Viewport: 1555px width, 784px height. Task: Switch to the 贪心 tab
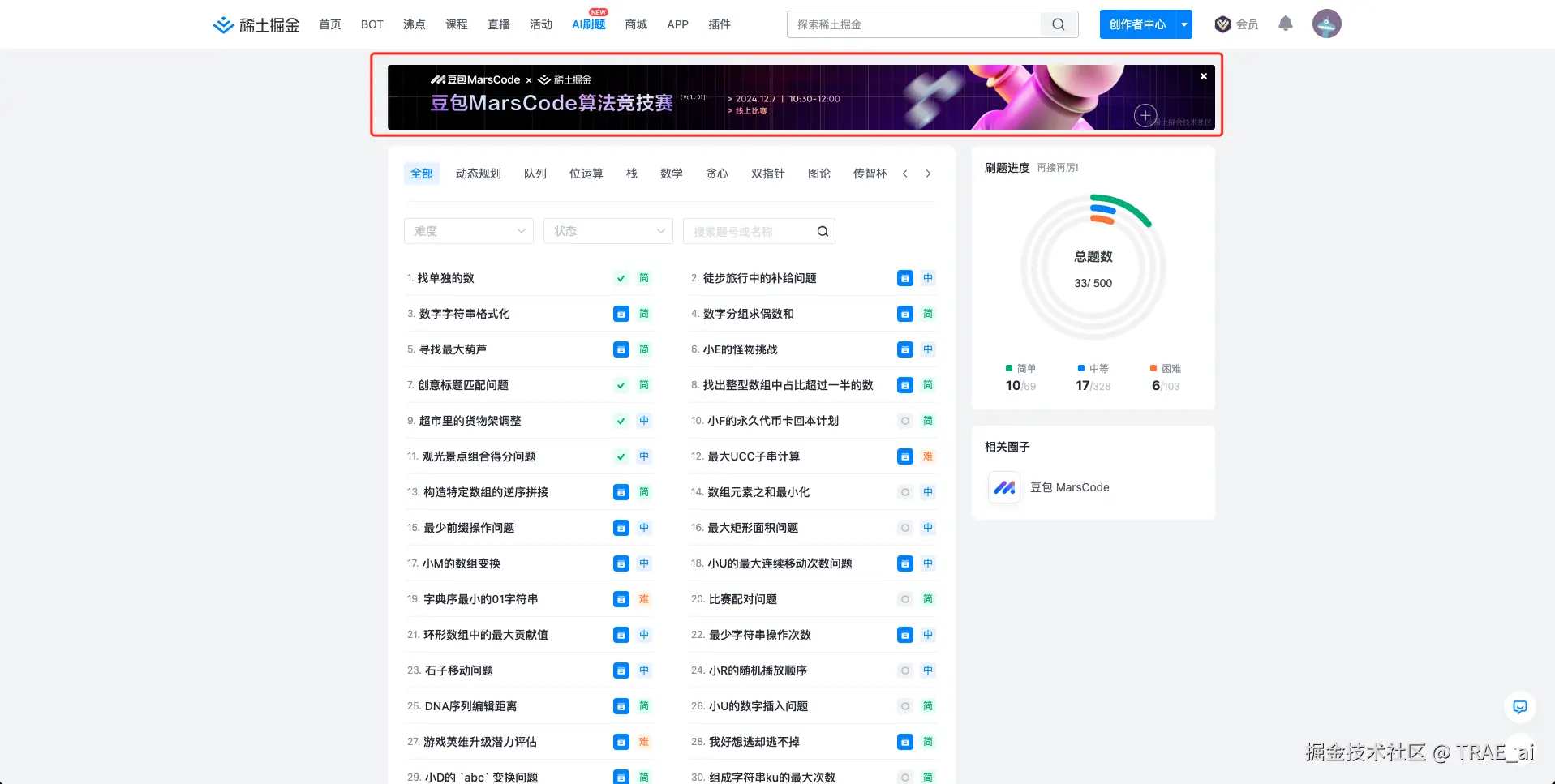[717, 174]
